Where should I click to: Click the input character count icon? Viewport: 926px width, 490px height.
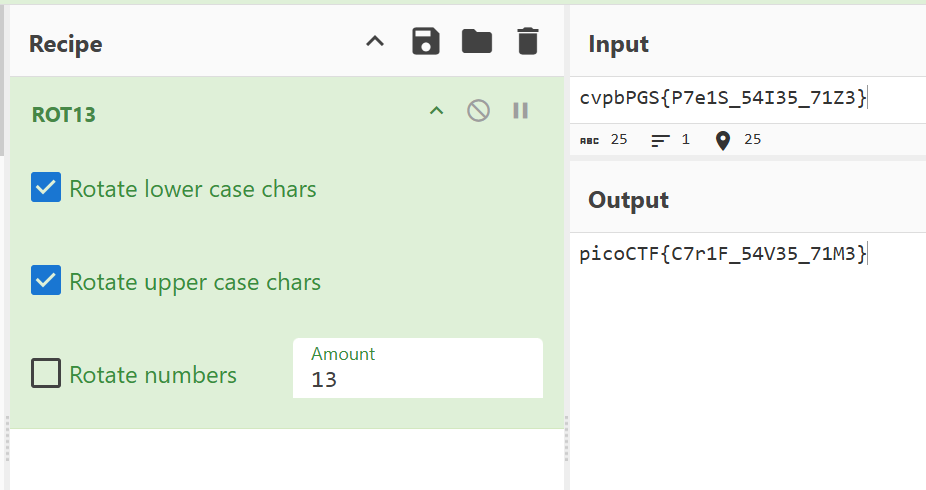point(590,140)
